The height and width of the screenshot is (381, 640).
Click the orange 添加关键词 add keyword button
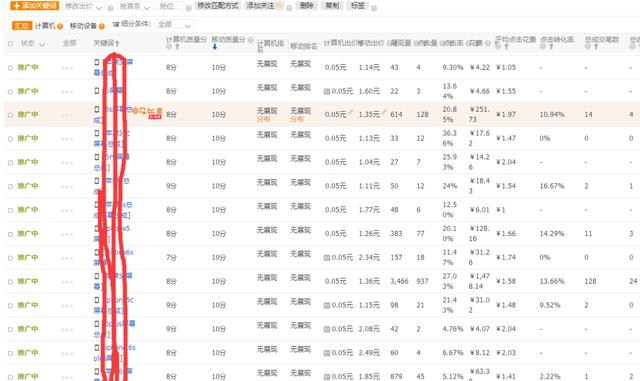tap(35, 6)
